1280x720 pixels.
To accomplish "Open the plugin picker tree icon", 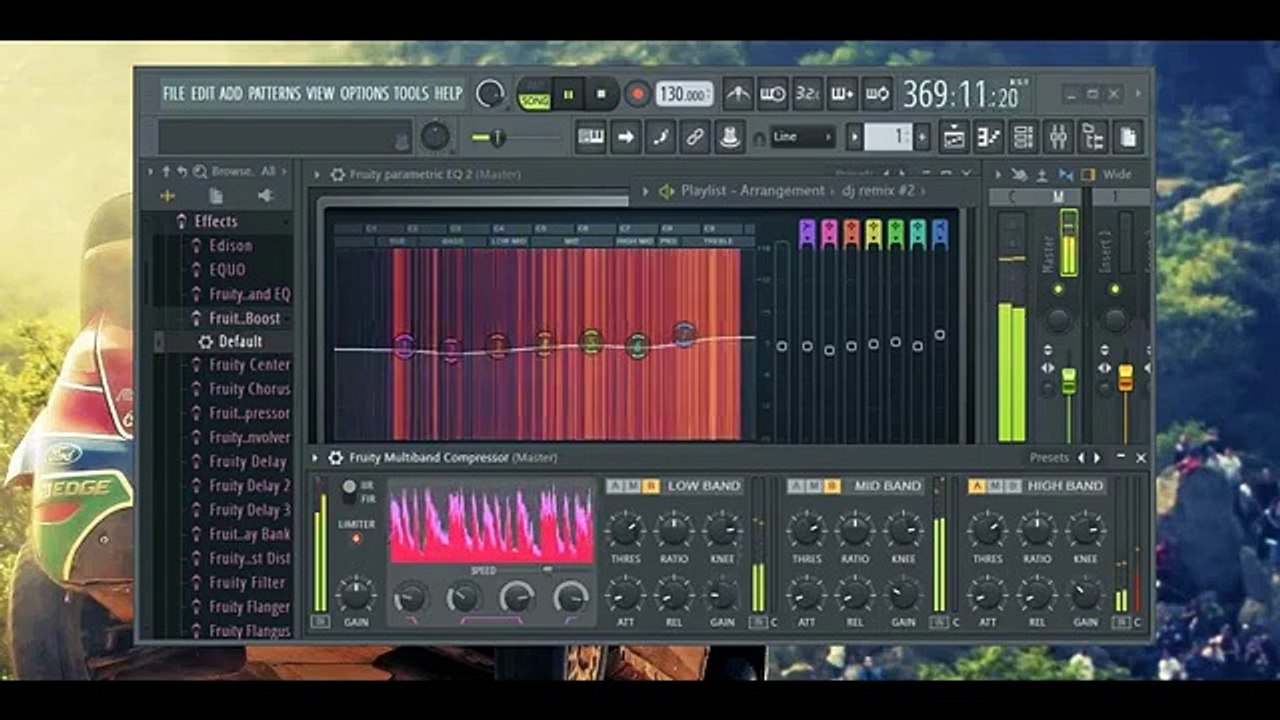I will [x=1094, y=137].
